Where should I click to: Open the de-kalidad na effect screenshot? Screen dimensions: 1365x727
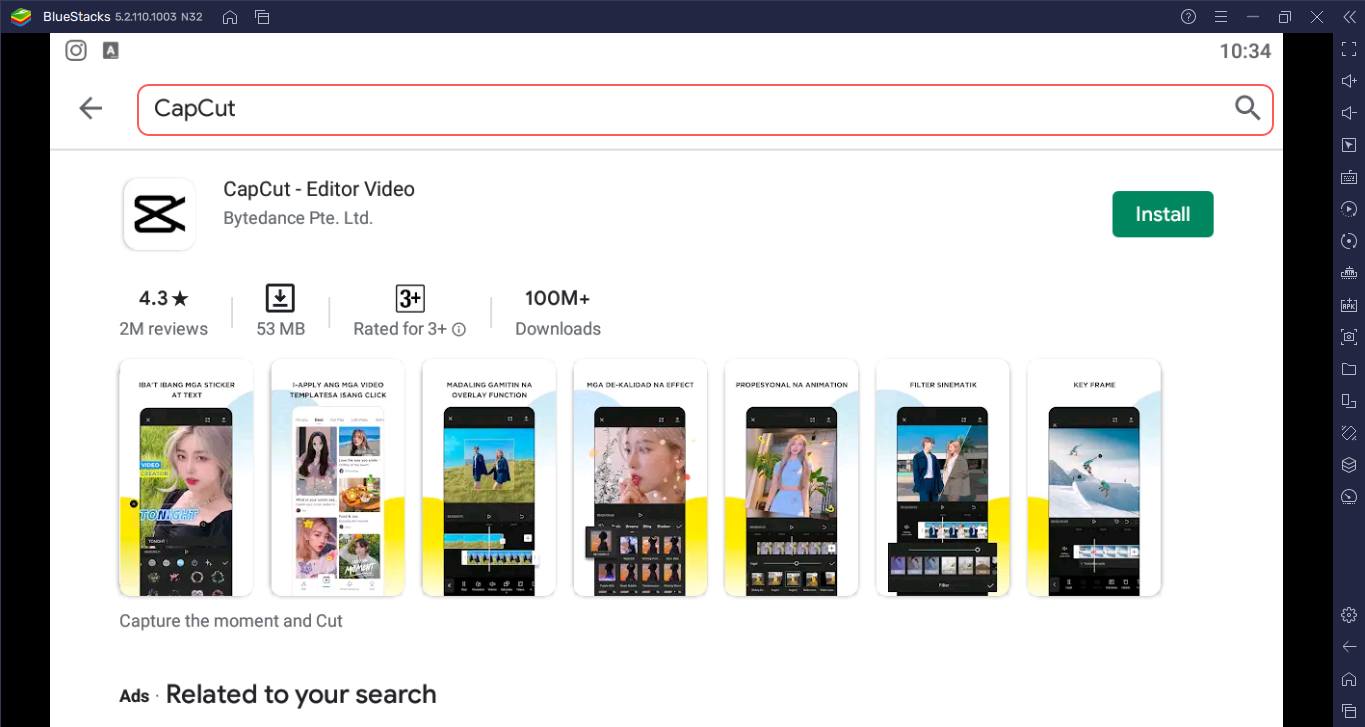pos(640,478)
